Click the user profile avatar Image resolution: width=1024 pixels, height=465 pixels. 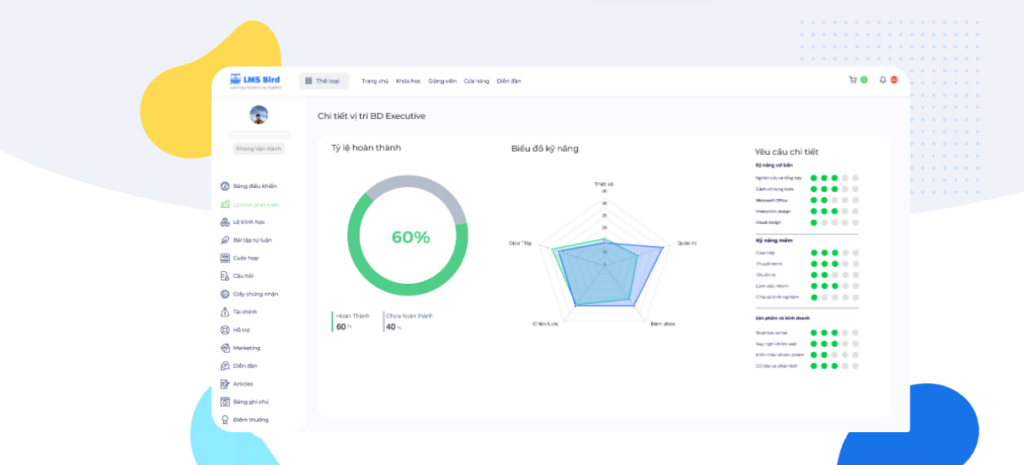(259, 114)
